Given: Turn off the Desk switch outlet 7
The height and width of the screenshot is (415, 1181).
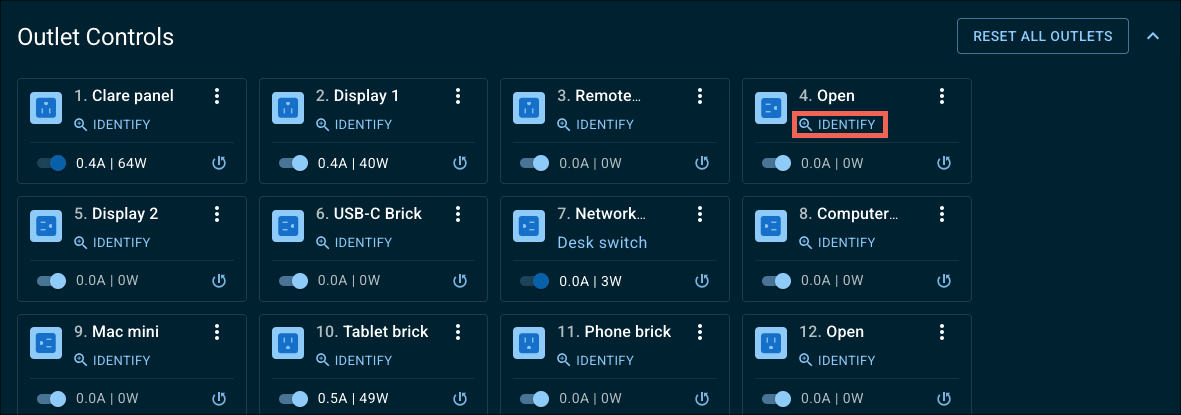Looking at the screenshot, I should tap(535, 281).
